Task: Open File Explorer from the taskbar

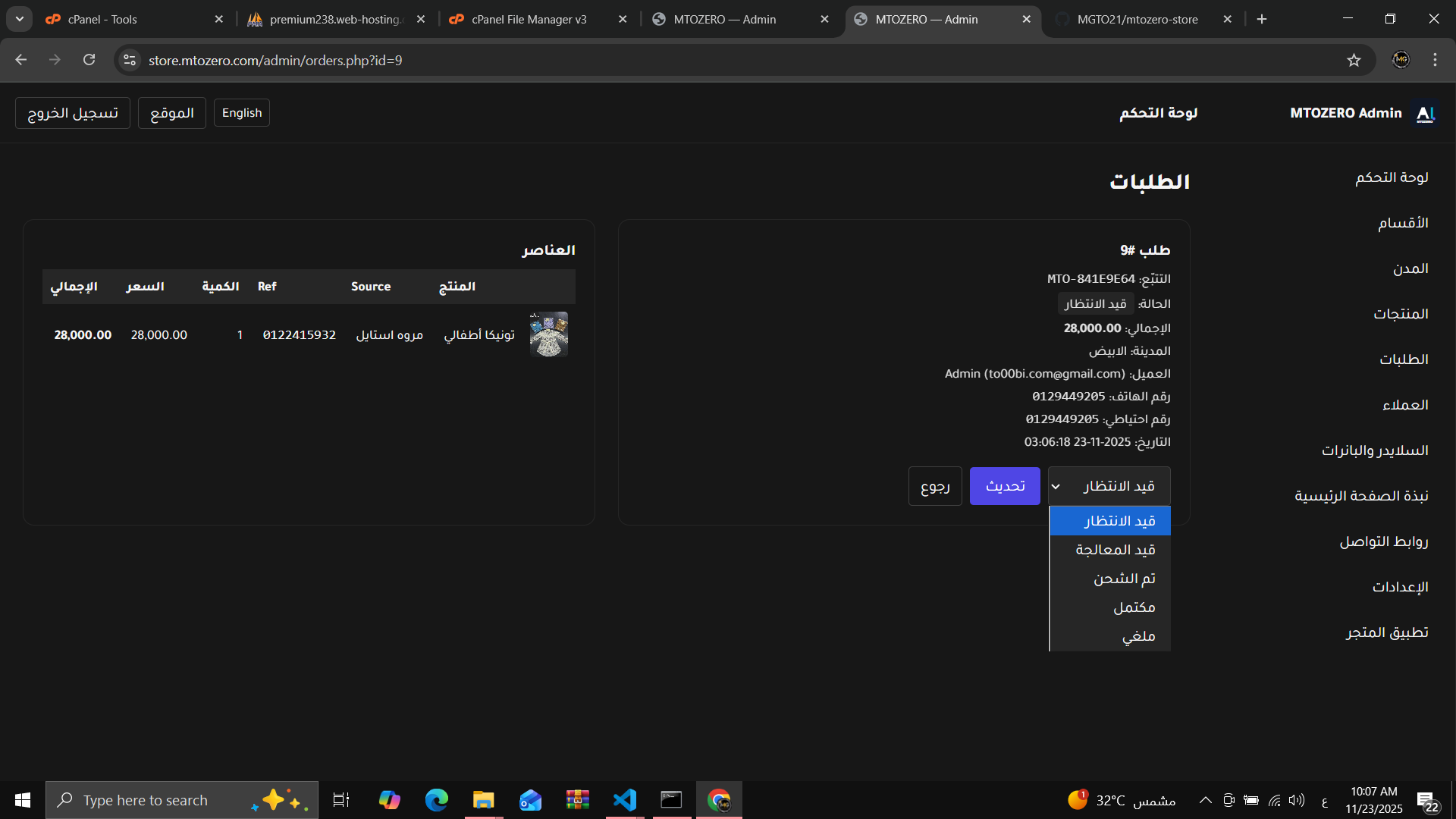Action: 483,800
